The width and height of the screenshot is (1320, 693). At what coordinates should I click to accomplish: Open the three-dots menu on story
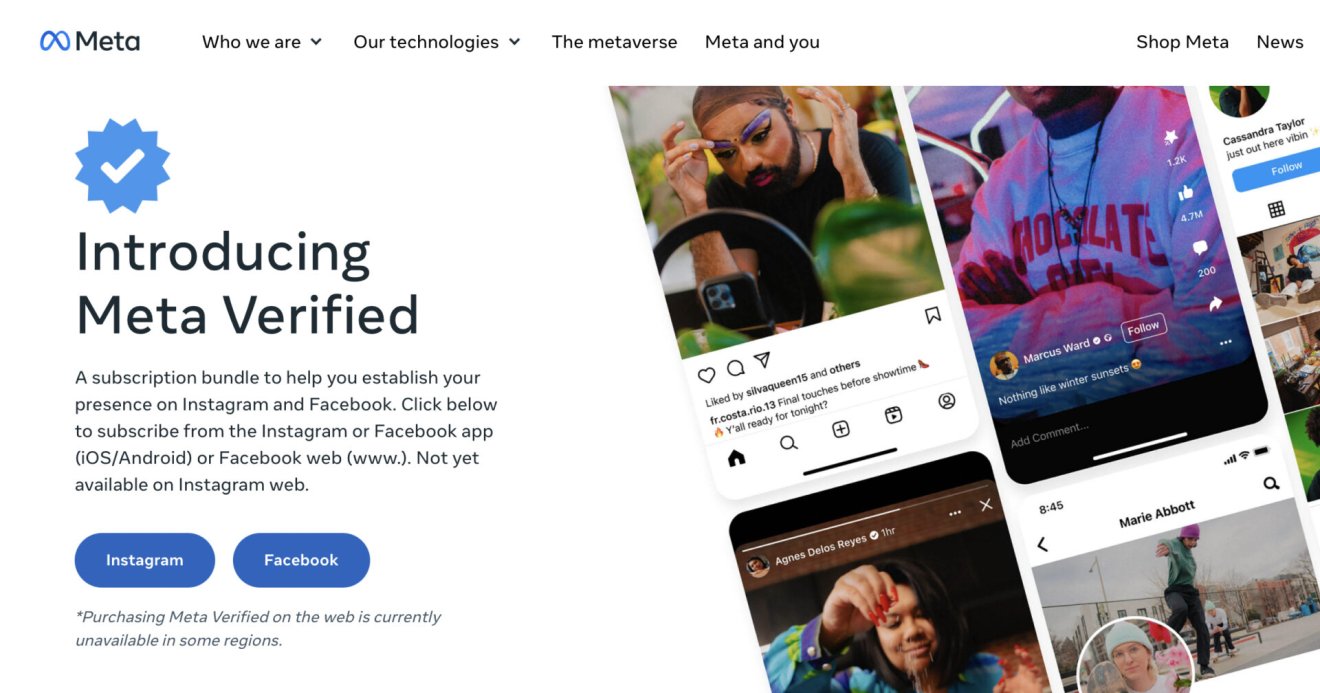point(954,512)
